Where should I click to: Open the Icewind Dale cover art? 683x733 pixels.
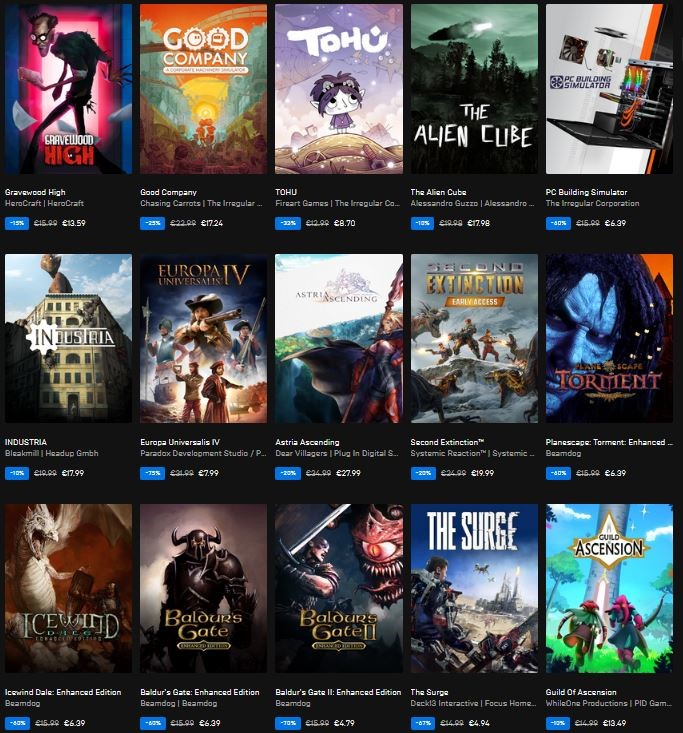click(68, 588)
